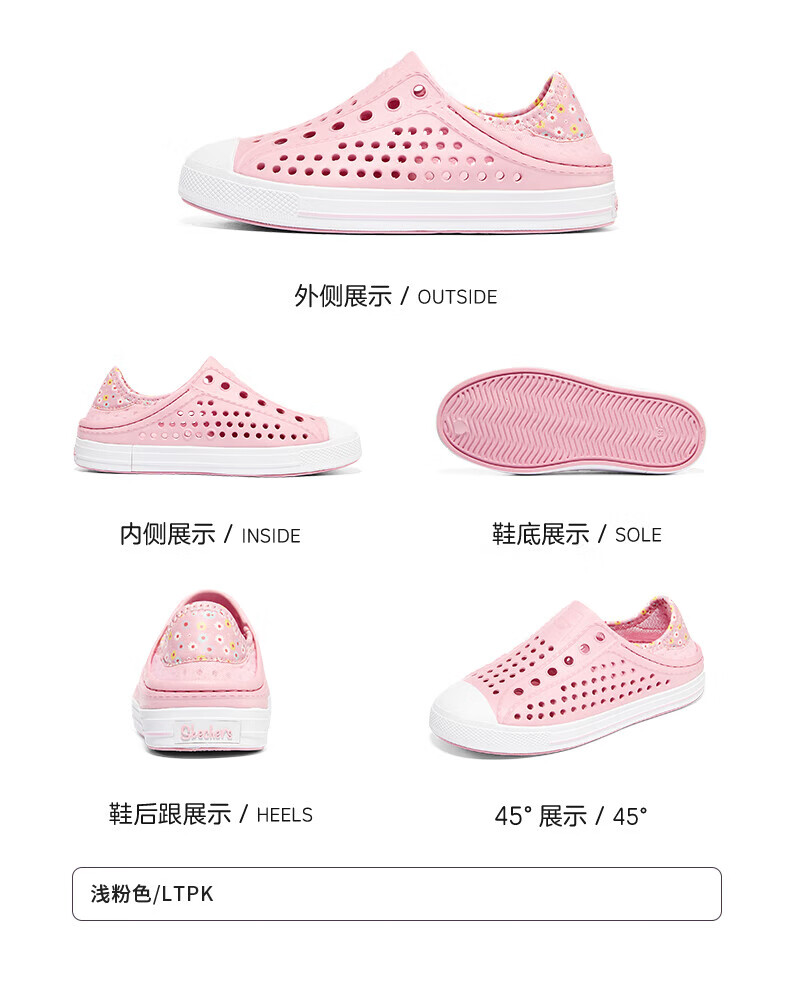Click the 45° angled shoe image

[x=567, y=676]
